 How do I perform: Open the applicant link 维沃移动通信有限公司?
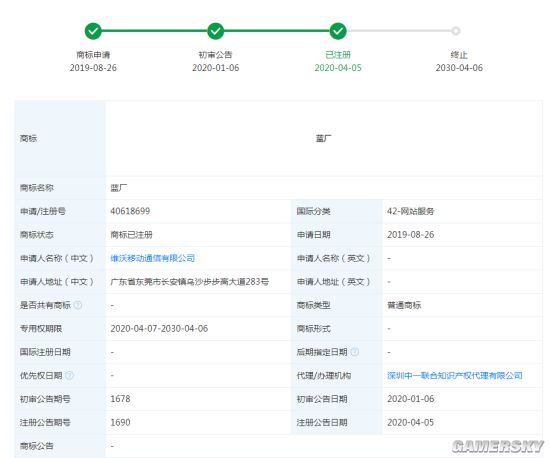click(x=153, y=258)
